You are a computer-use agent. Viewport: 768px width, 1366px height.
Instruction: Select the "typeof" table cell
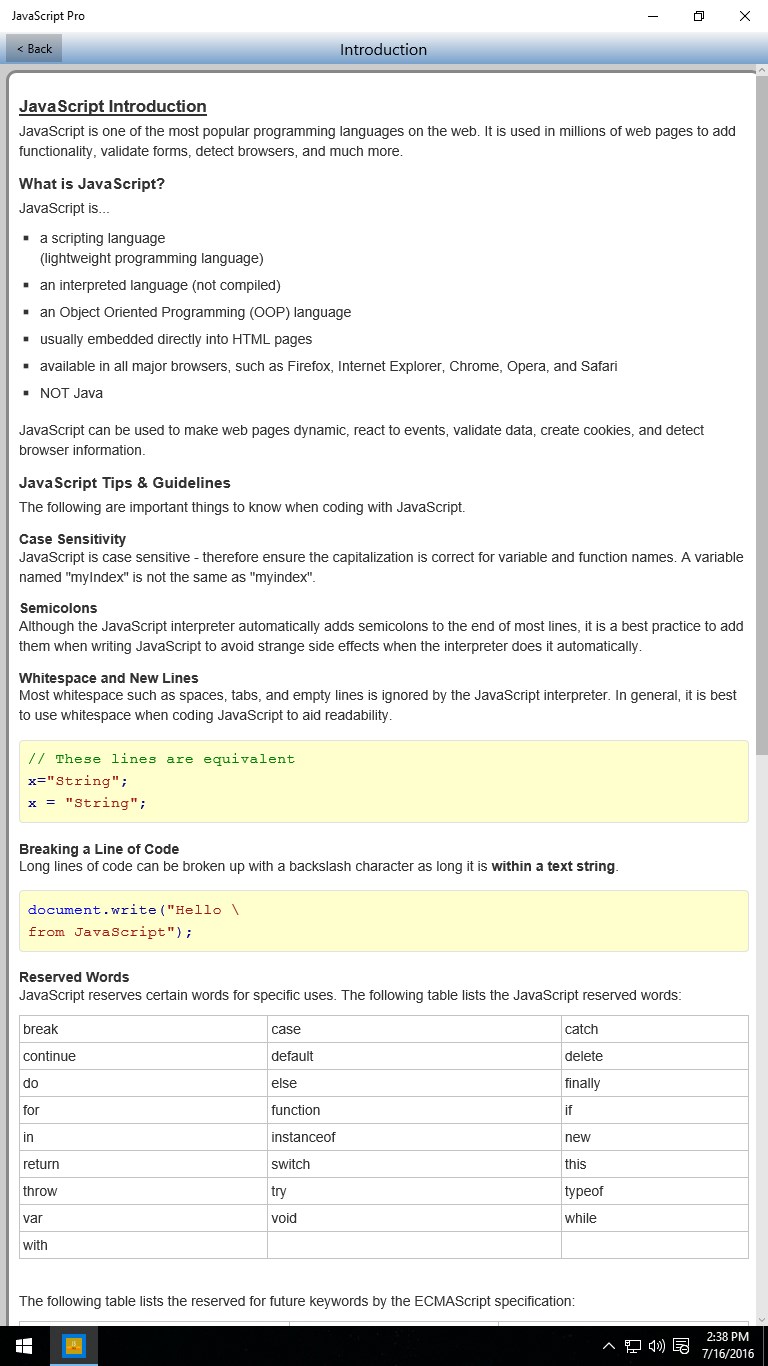[654, 1191]
